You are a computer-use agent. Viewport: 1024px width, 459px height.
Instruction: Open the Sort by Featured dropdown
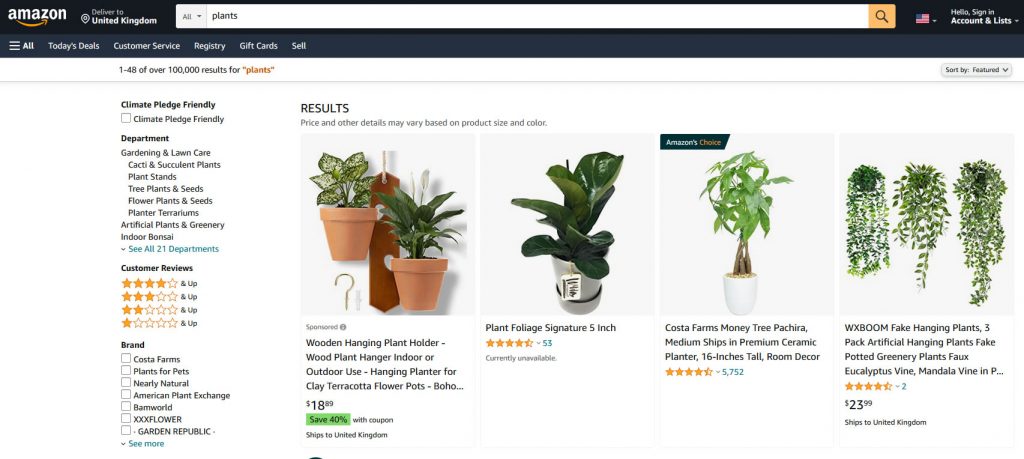point(976,70)
